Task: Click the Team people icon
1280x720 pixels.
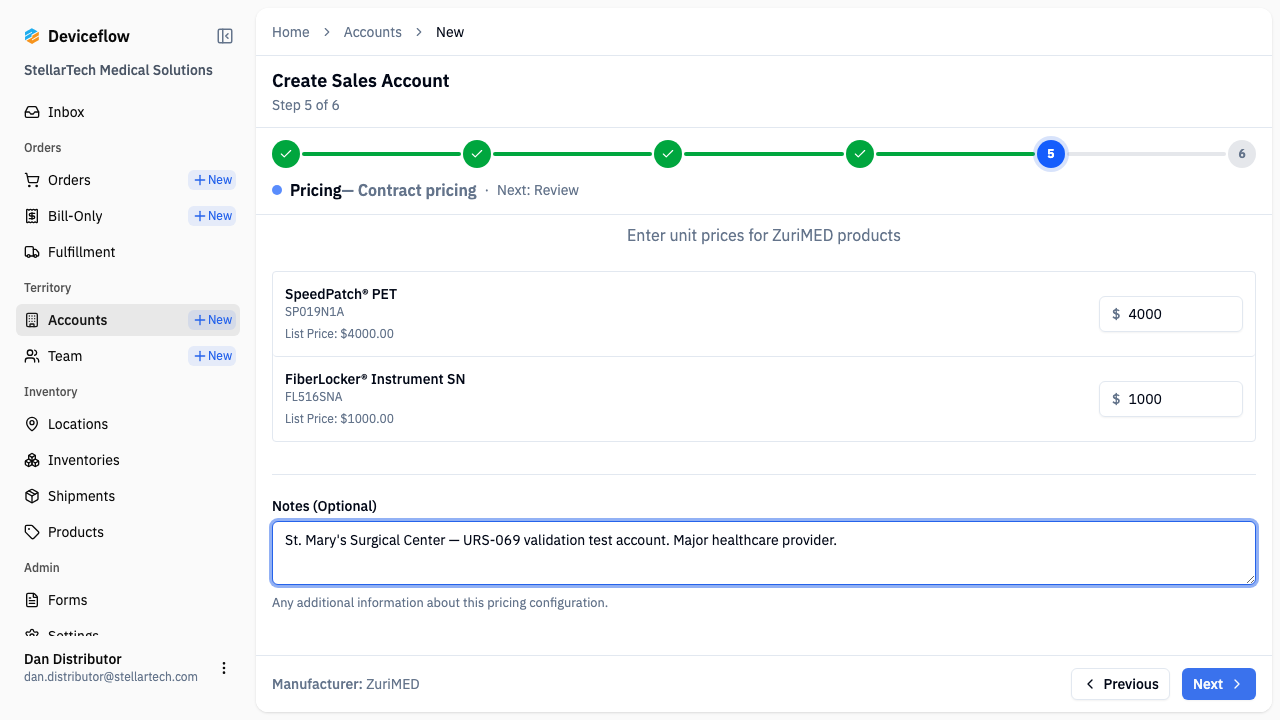Action: [x=32, y=356]
